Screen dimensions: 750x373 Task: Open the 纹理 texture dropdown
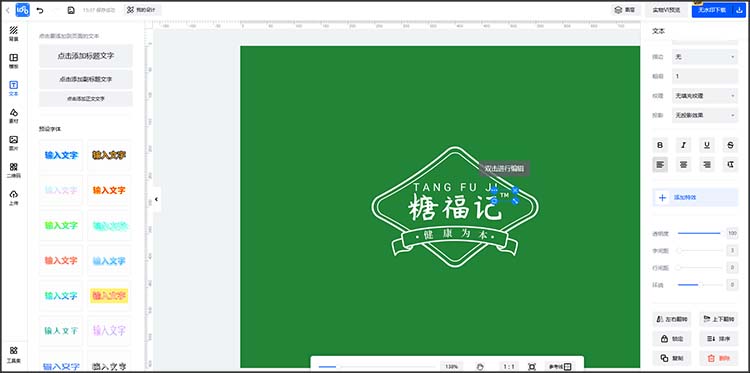[705, 96]
